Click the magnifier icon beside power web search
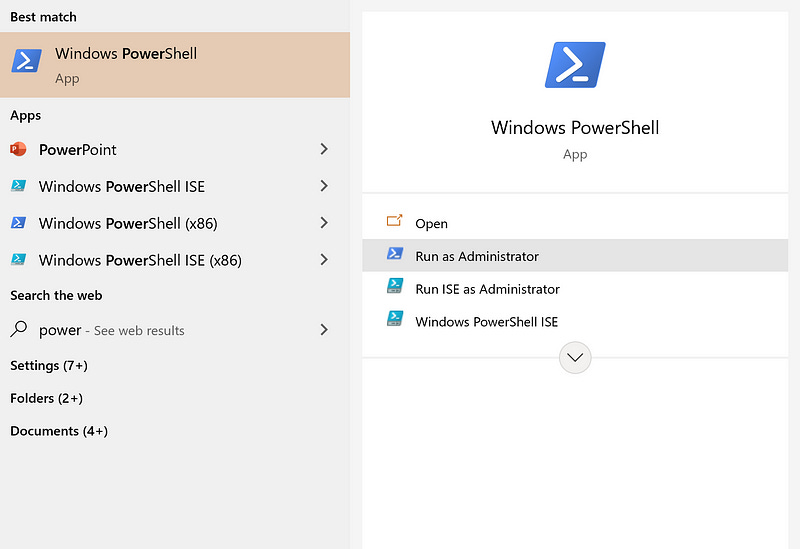Viewport: 800px width, 549px height. coord(18,329)
